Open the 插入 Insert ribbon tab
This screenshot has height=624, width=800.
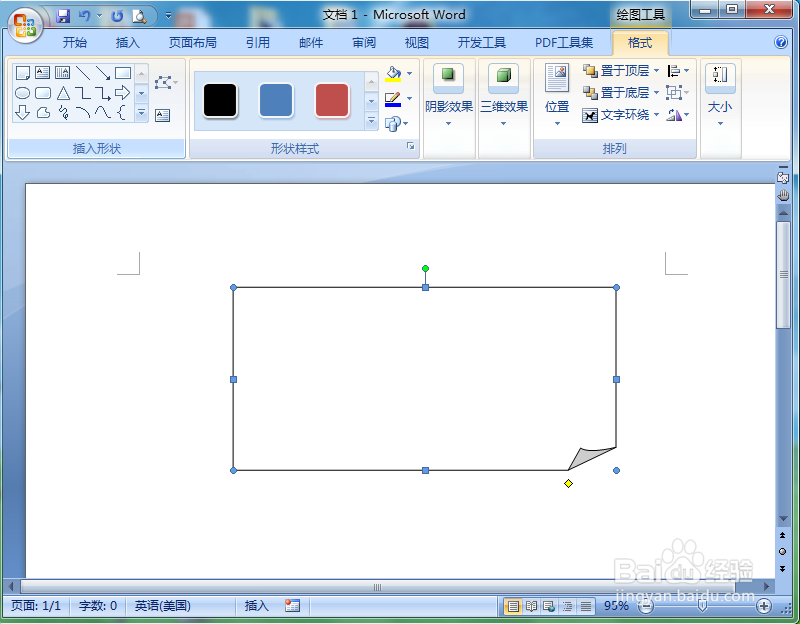coord(128,43)
